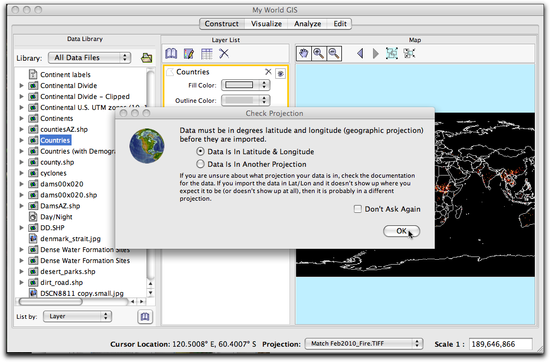Expand the Continents tree item

pos(21,119)
